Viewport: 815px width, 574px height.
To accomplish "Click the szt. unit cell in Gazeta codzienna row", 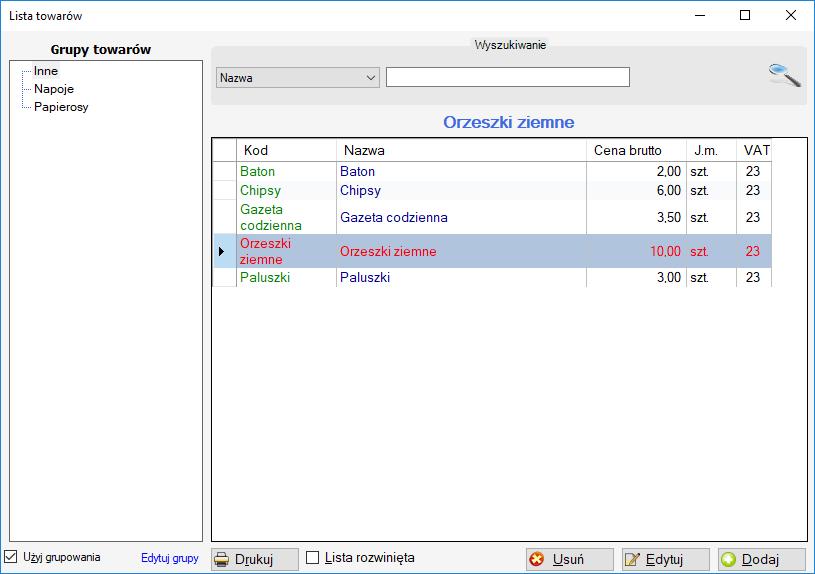I will click(712, 217).
